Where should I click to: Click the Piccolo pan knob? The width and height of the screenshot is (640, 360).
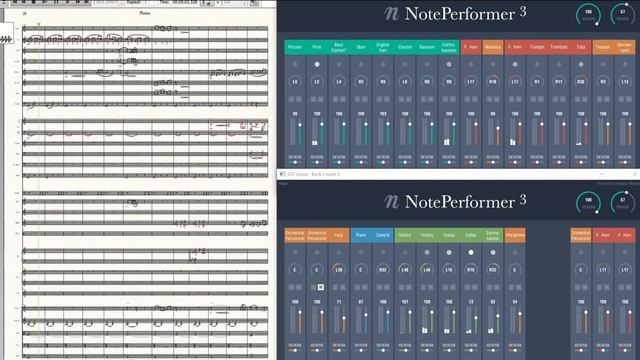click(295, 82)
